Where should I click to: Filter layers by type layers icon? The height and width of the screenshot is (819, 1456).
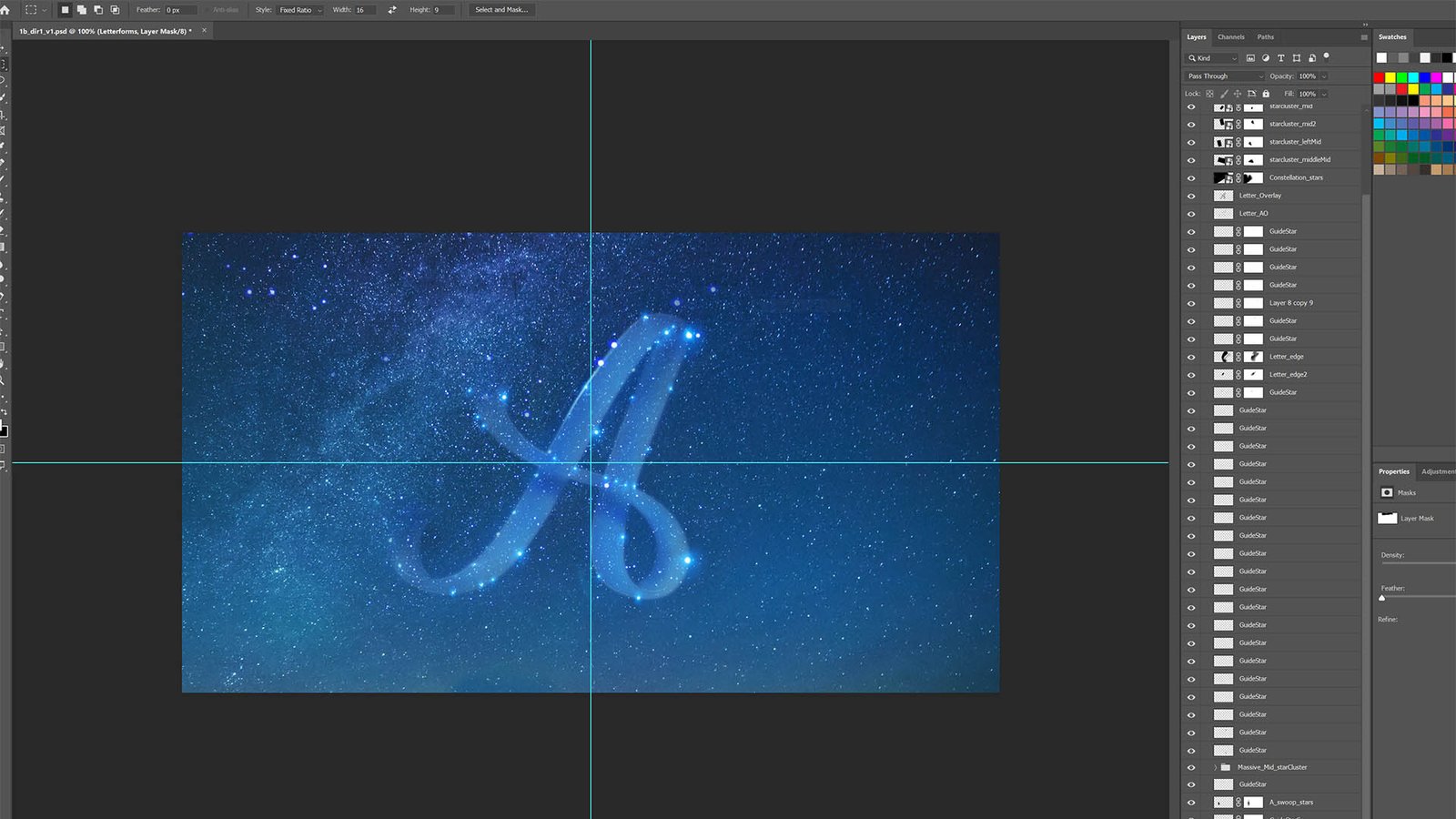1280,58
